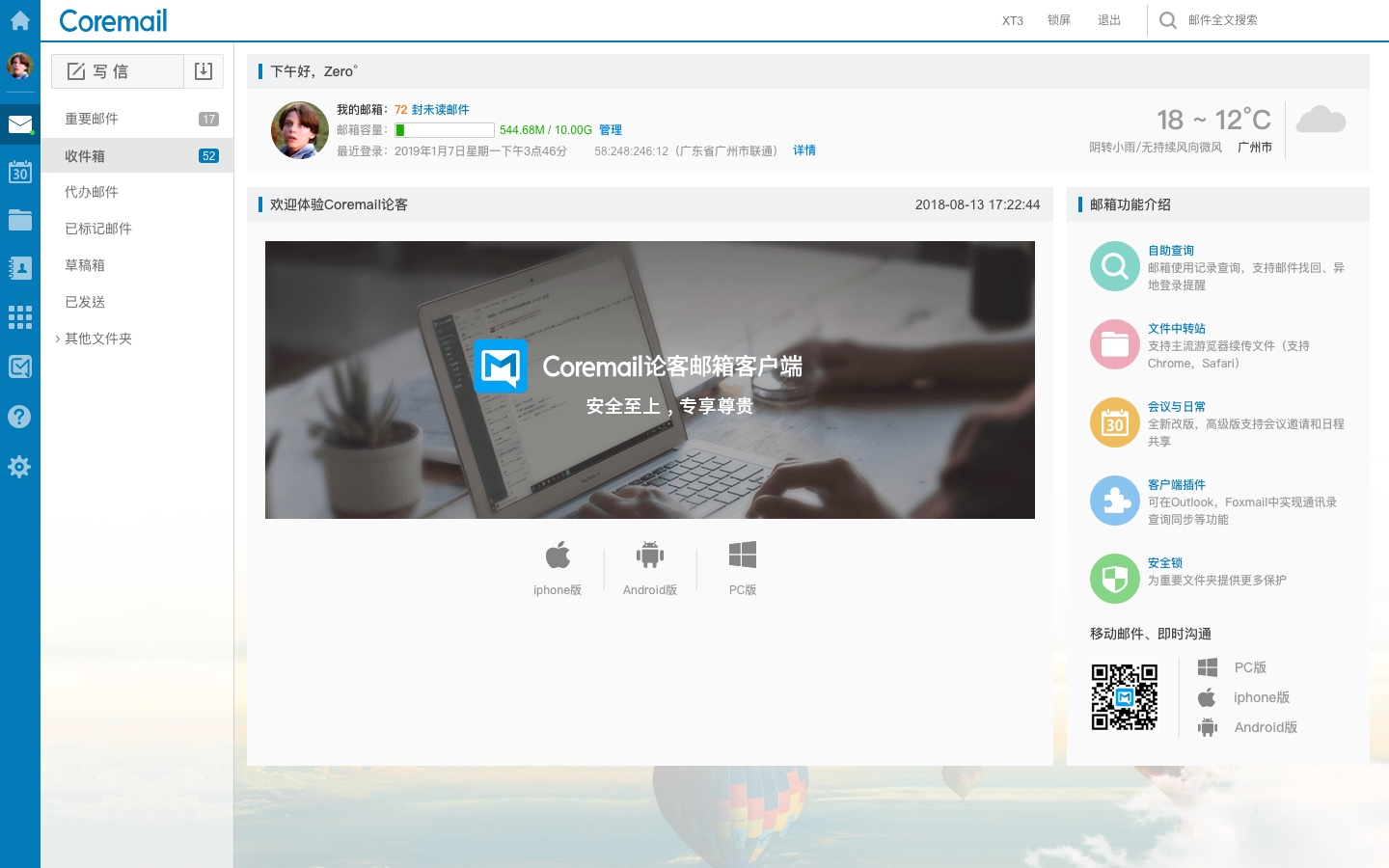Click the Coremail logo
1389x868 pixels.
pyautogui.click(x=114, y=20)
